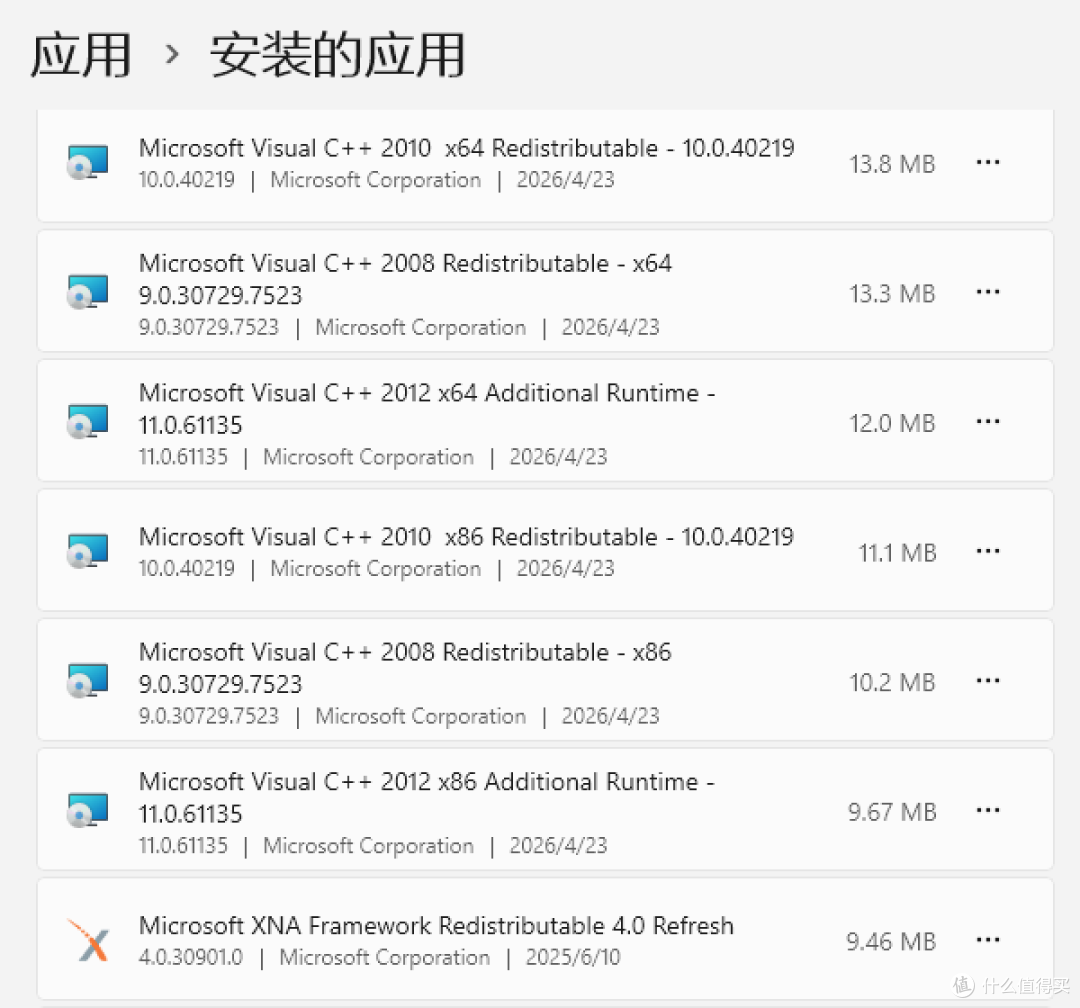Open more options for Visual C++ 2008 Redistributable x86
The height and width of the screenshot is (1008, 1080).
pos(988,681)
